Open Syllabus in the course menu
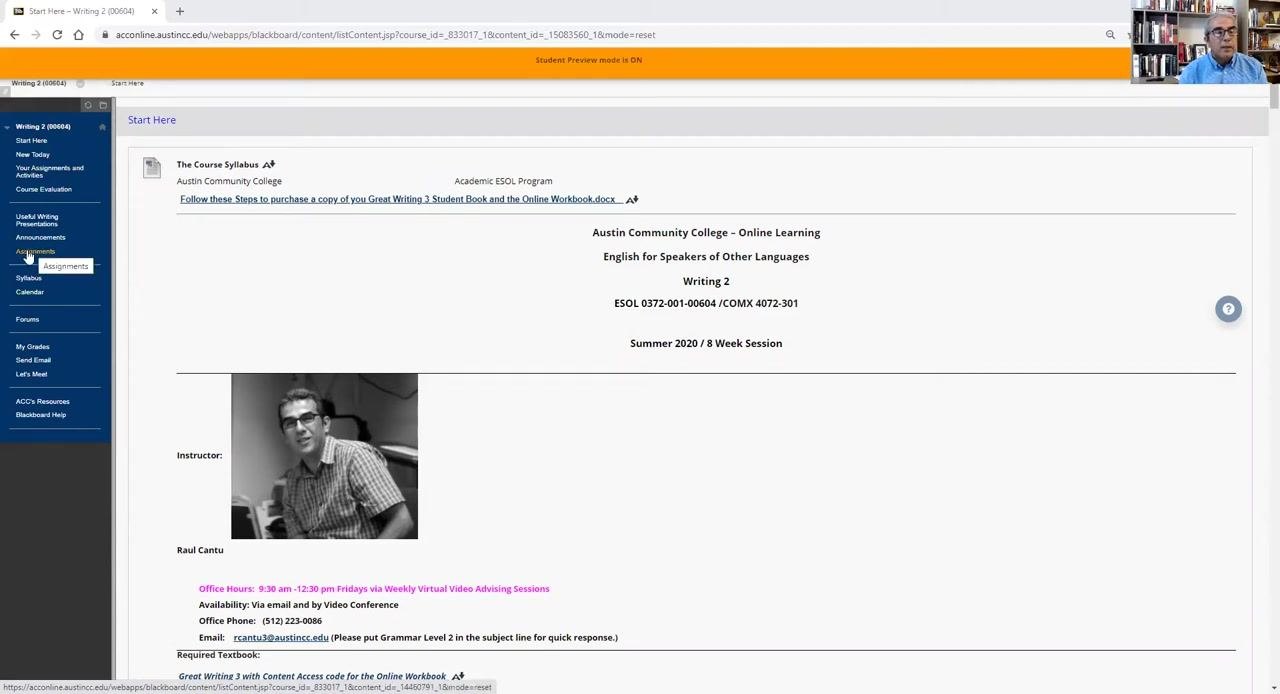1280x694 pixels. click(x=28, y=278)
